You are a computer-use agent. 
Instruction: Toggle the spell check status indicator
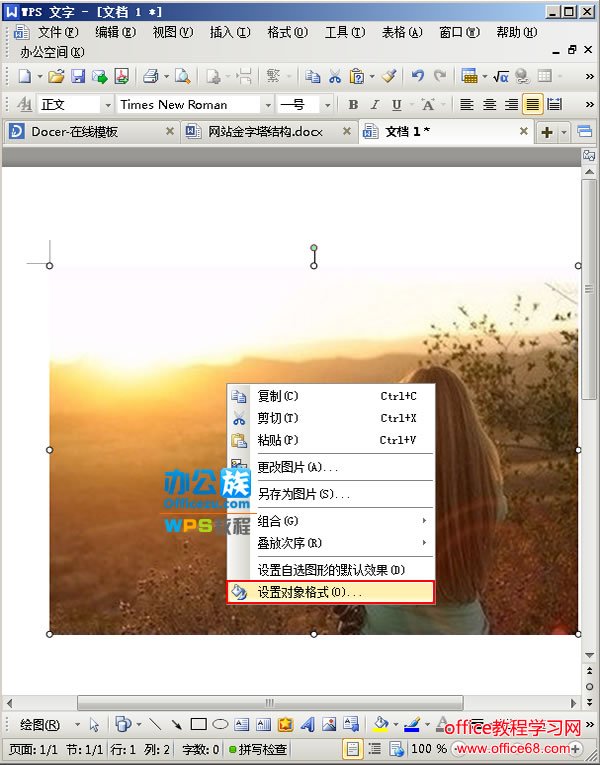click(258, 749)
